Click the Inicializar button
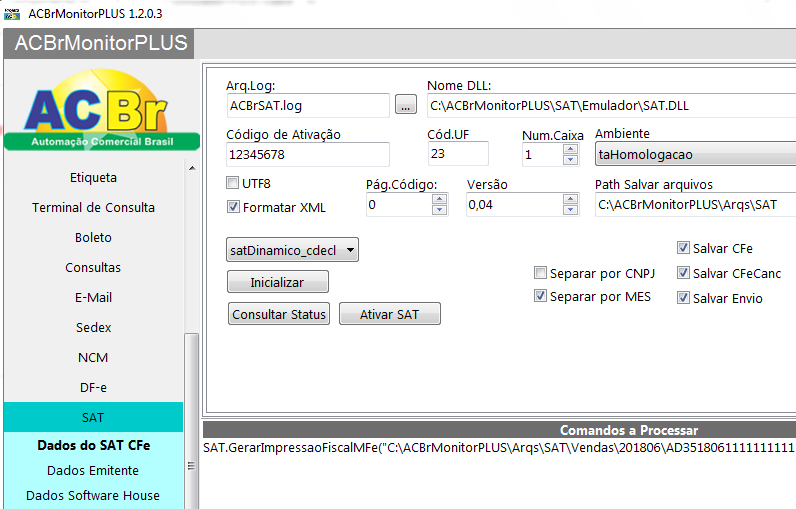 coord(278,282)
